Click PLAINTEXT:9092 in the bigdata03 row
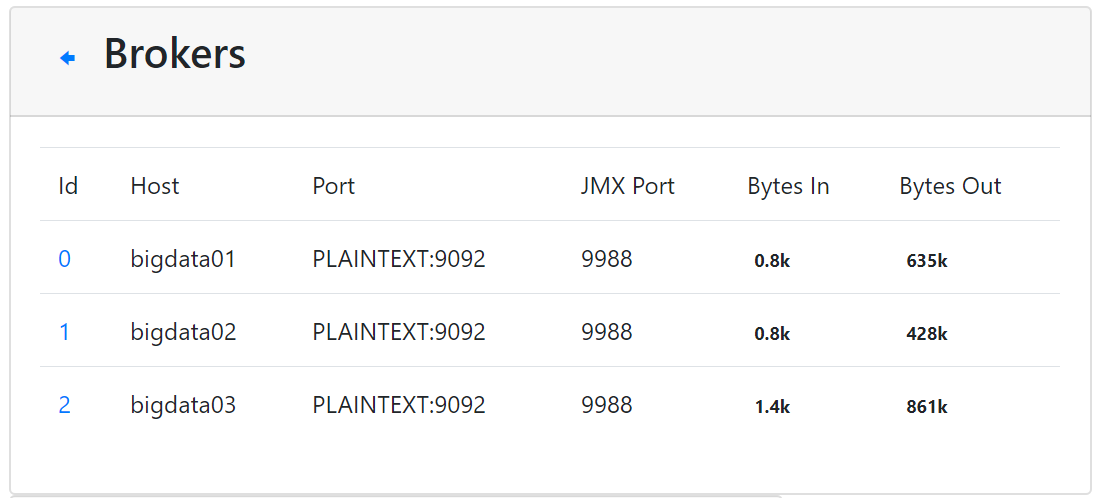This screenshot has width=1102, height=498. click(399, 406)
